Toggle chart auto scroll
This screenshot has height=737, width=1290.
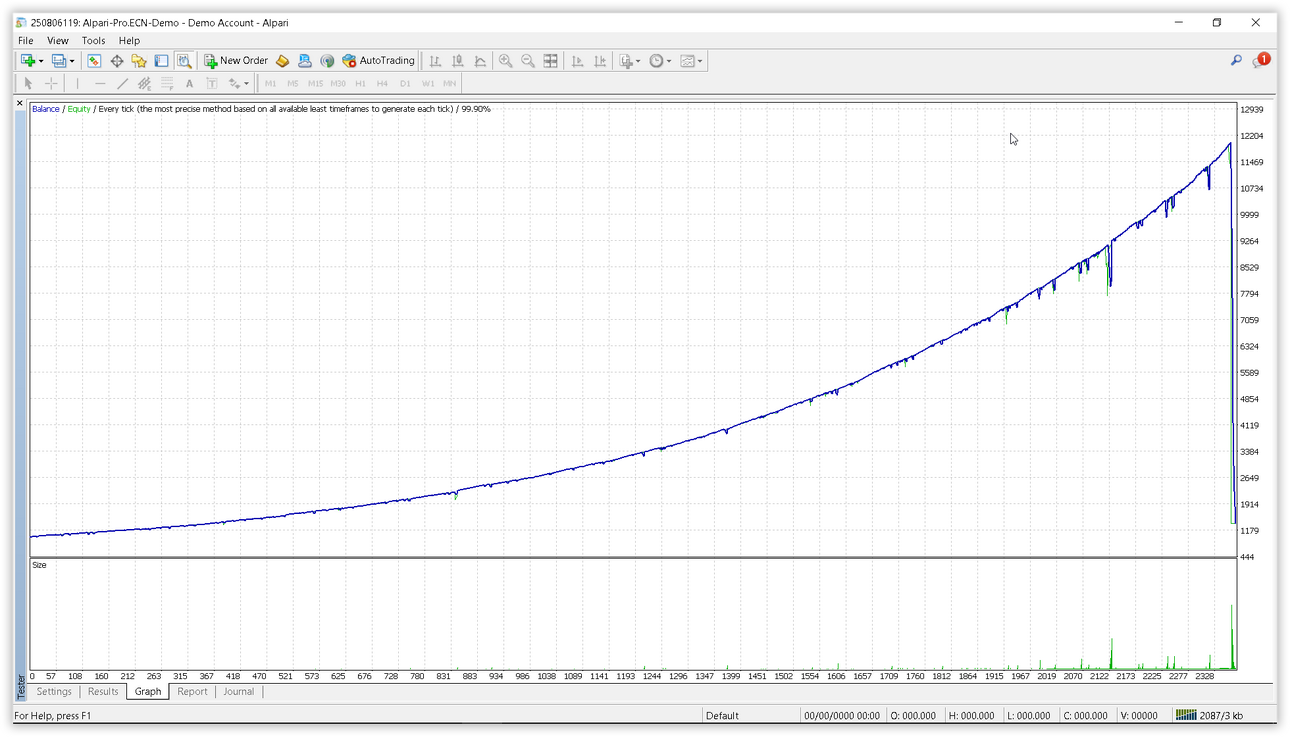(x=578, y=61)
